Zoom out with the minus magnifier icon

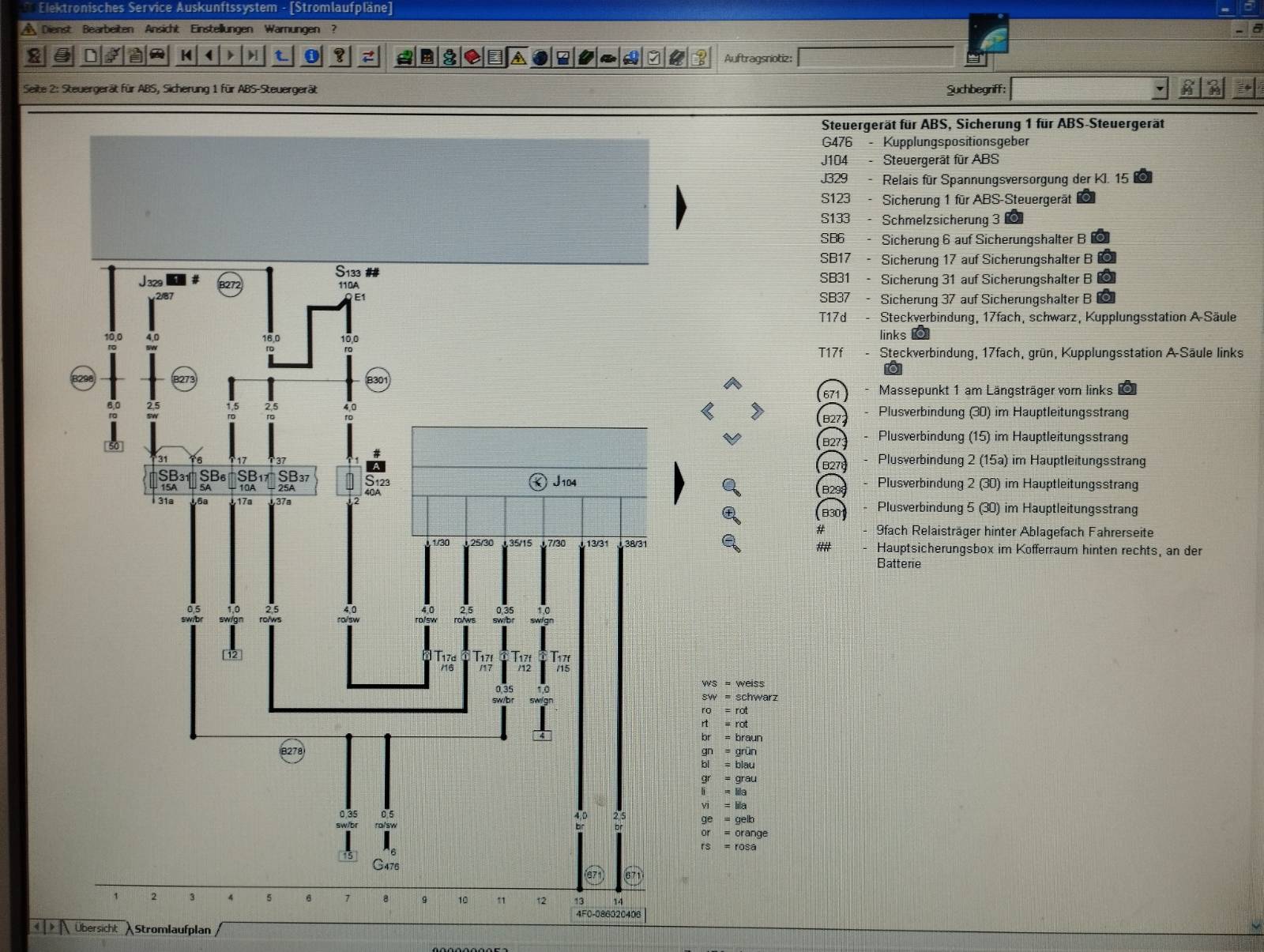(731, 544)
